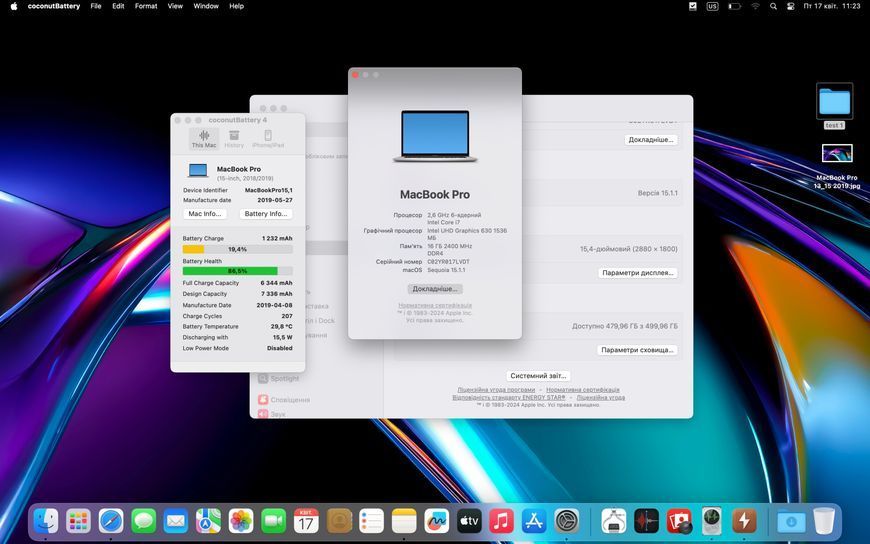
Task: Open Reminders from the Dock
Action: point(371,521)
